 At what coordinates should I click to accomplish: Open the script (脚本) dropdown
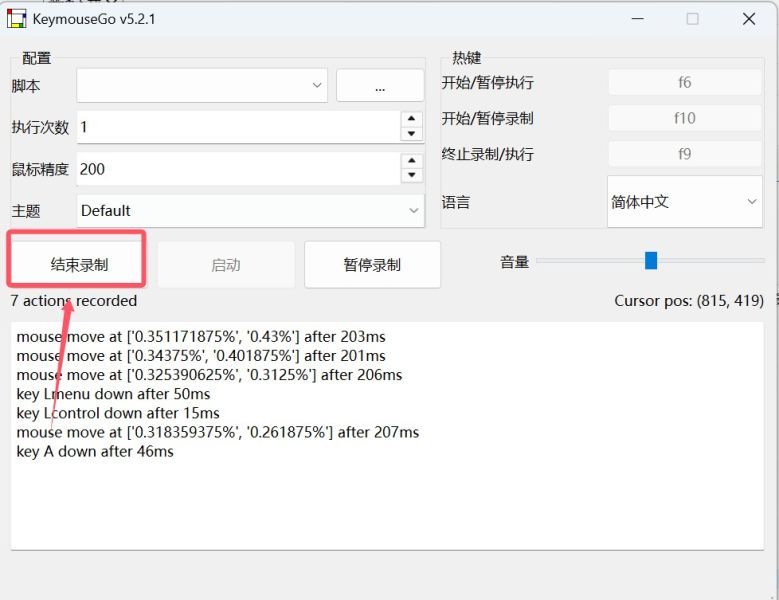[x=202, y=85]
